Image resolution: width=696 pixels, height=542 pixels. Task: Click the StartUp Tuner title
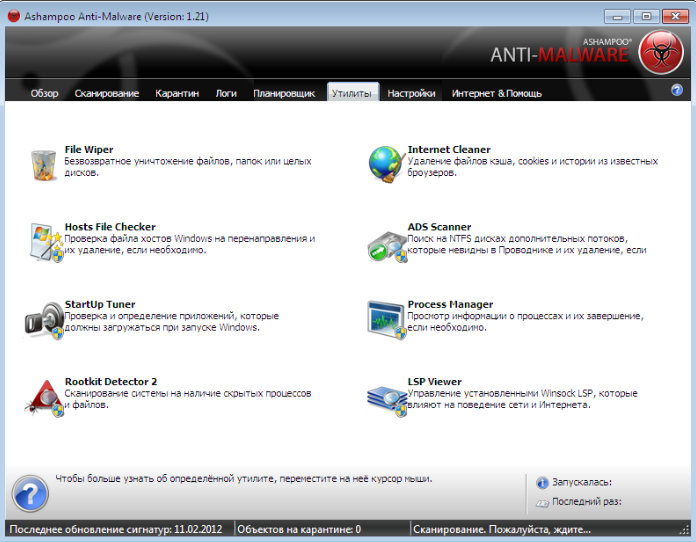click(x=100, y=305)
